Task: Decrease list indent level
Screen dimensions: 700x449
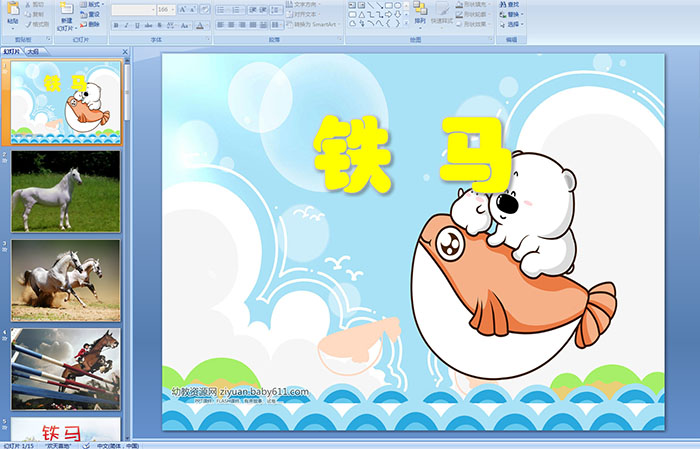Action: [252, 9]
